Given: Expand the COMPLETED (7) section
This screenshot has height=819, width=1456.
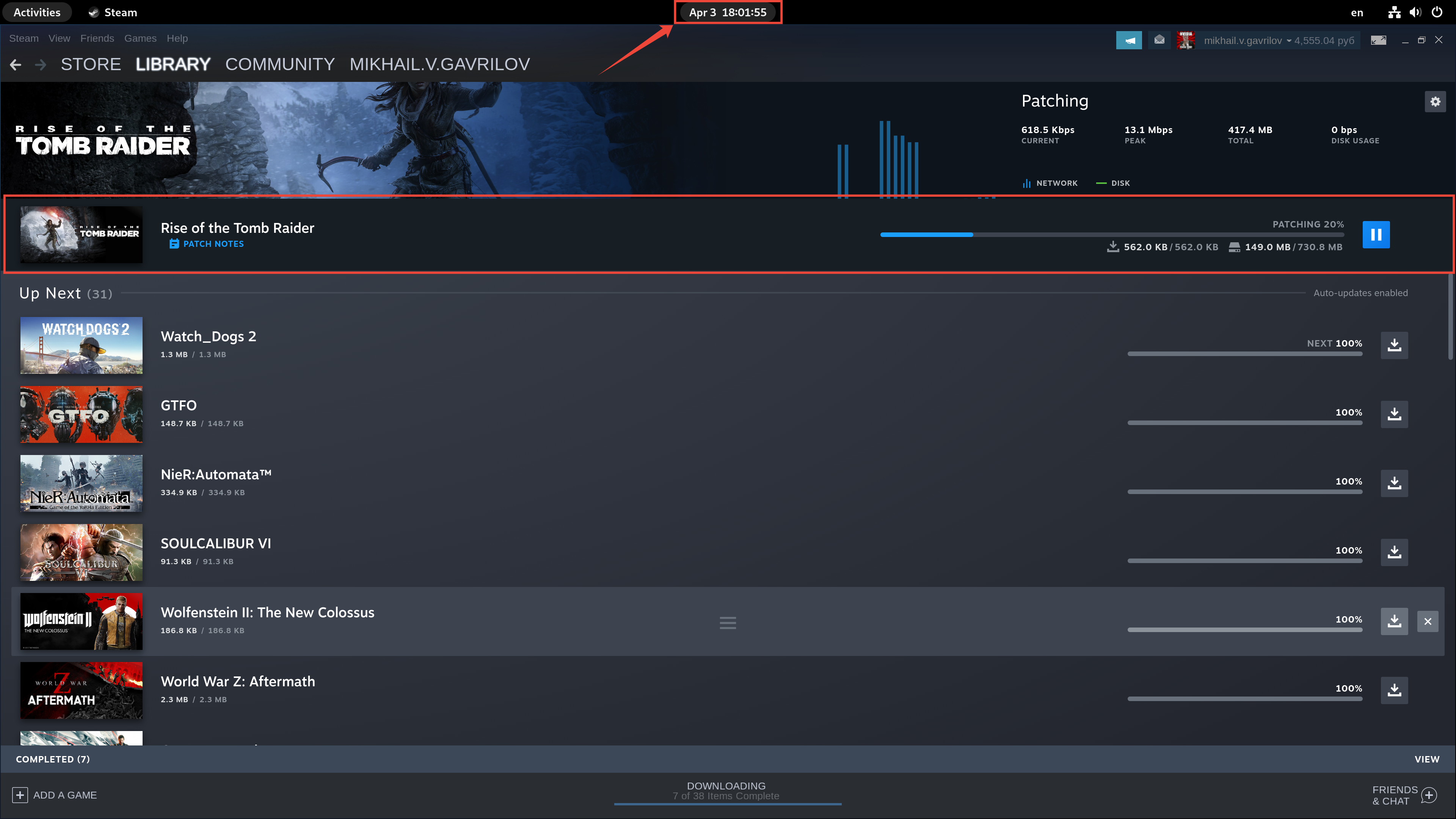Looking at the screenshot, I should tap(53, 759).
